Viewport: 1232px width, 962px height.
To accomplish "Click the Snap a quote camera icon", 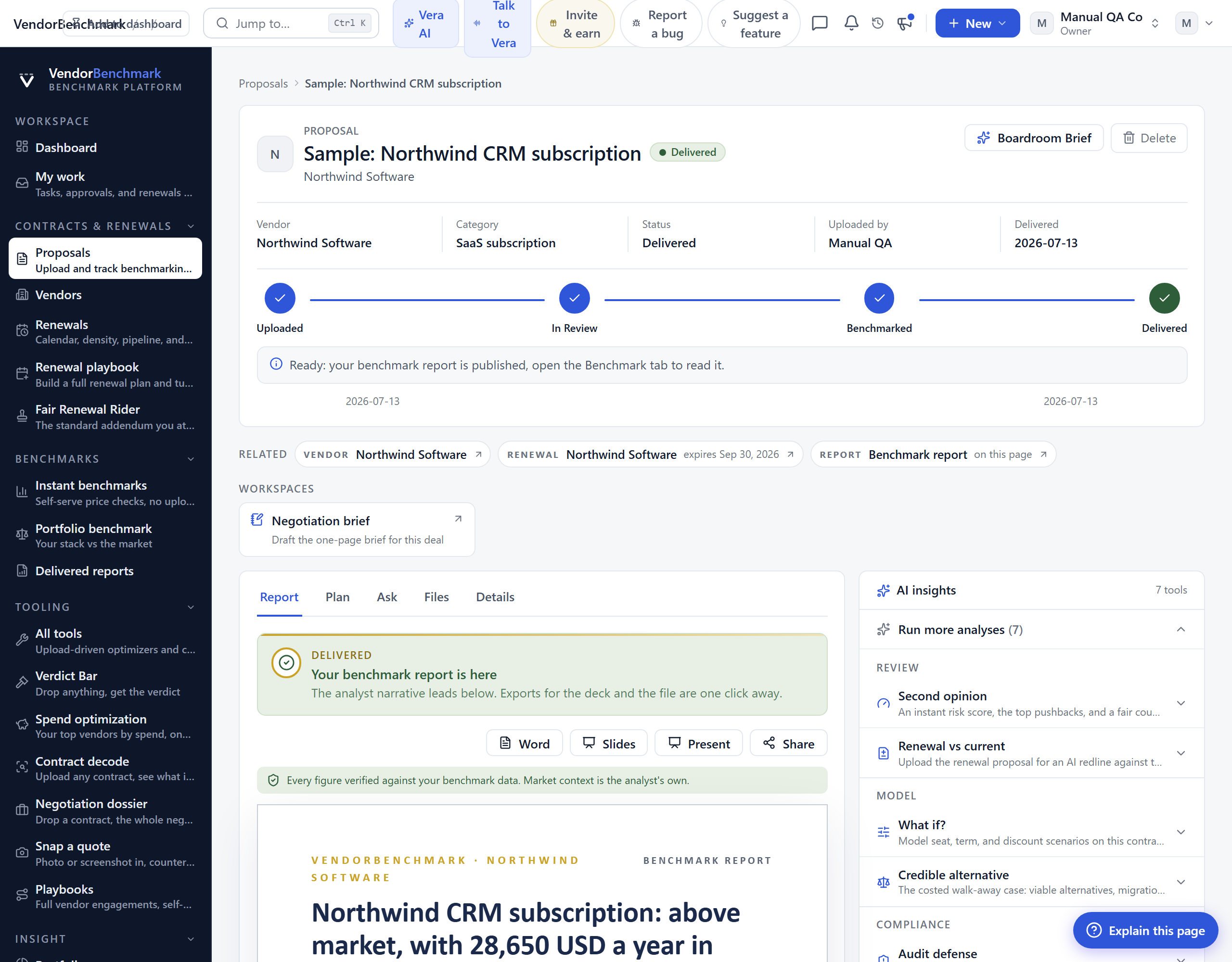I will 22,853.
